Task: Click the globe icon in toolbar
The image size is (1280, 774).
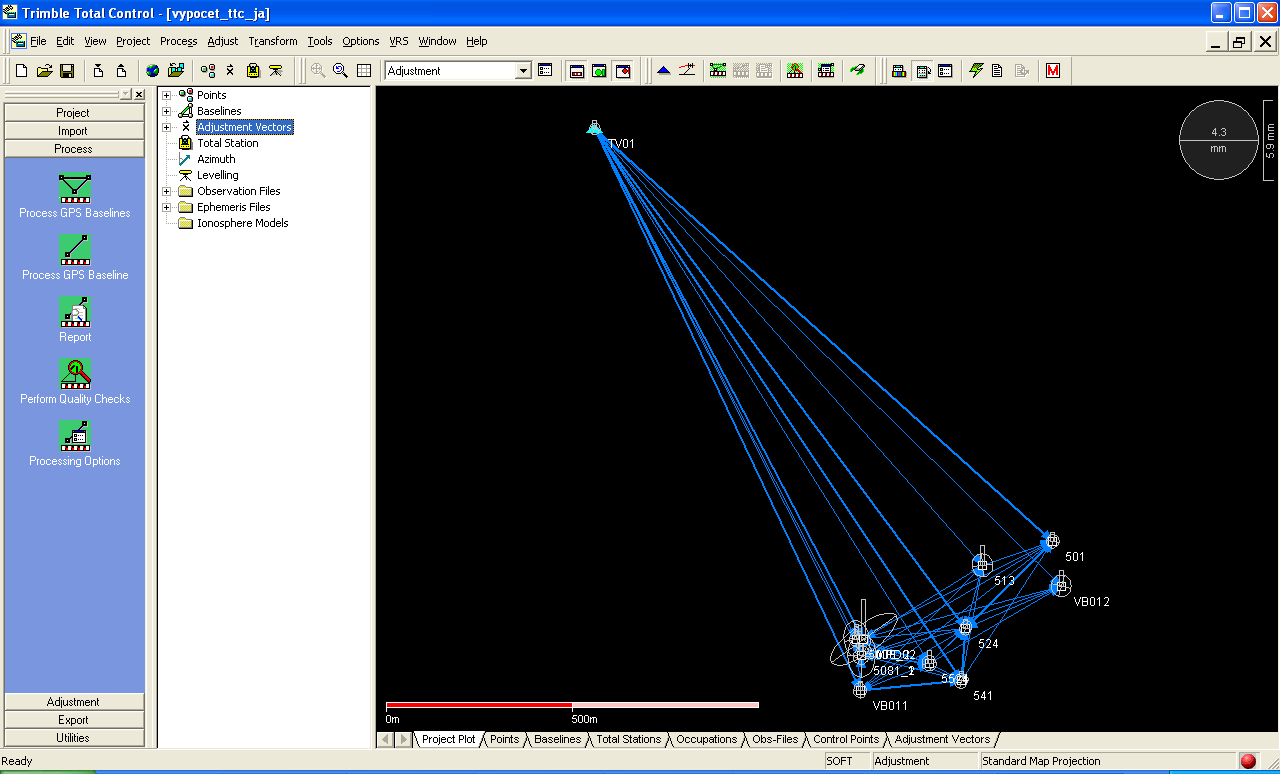Action: pos(152,71)
